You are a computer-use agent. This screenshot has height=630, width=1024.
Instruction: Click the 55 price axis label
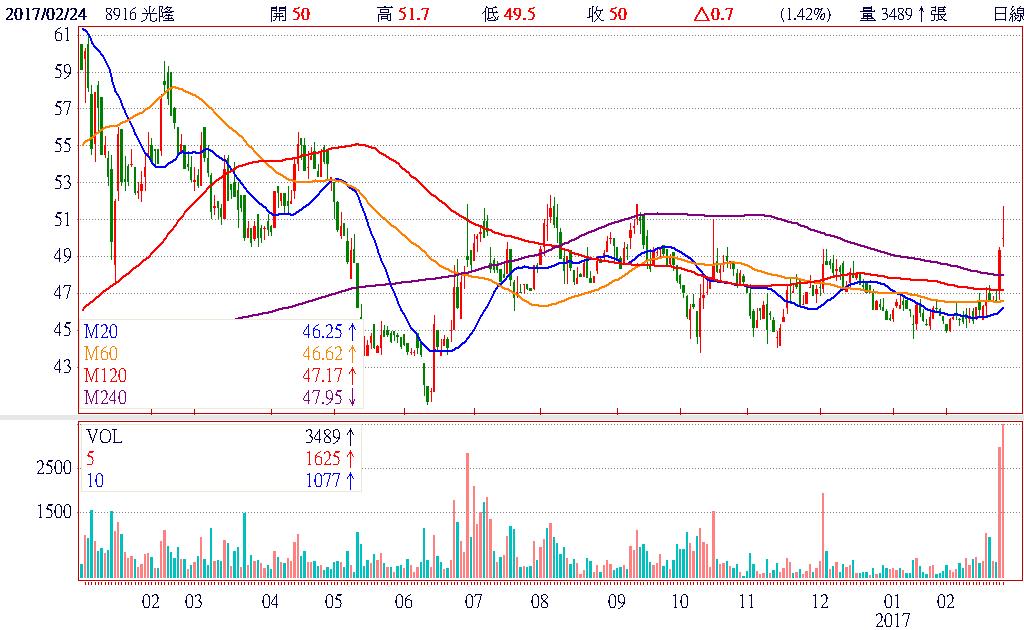pos(63,146)
